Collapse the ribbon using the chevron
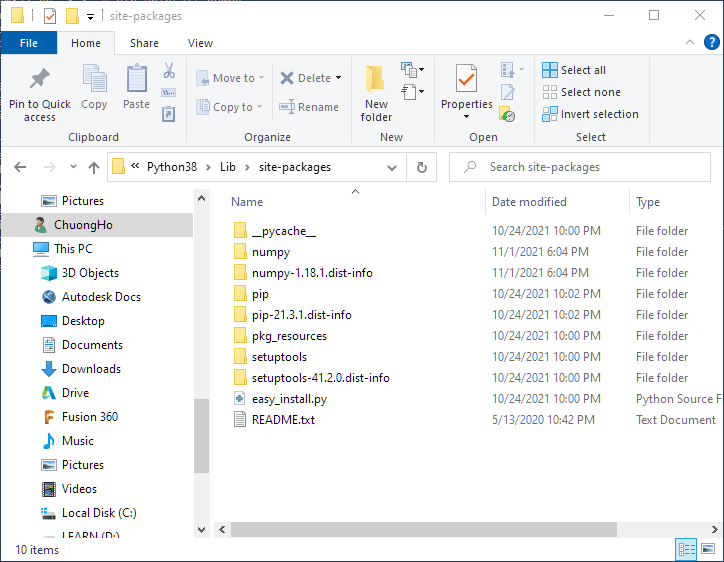The height and width of the screenshot is (562, 724). click(689, 42)
